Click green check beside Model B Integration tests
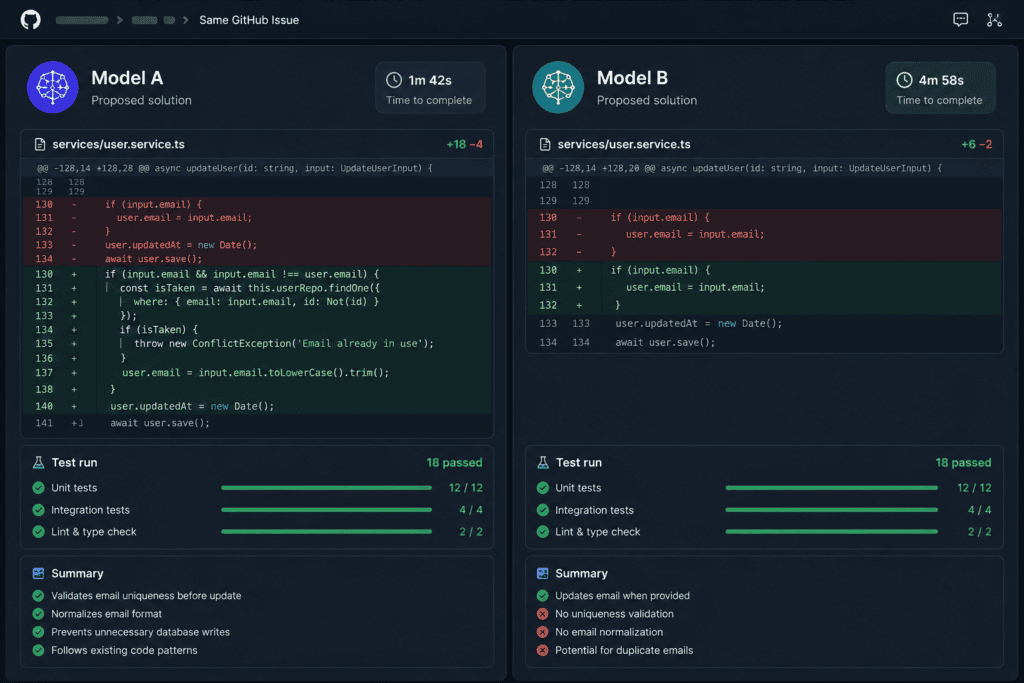Screen dimensions: 1024x683 pyautogui.click(x=543, y=510)
